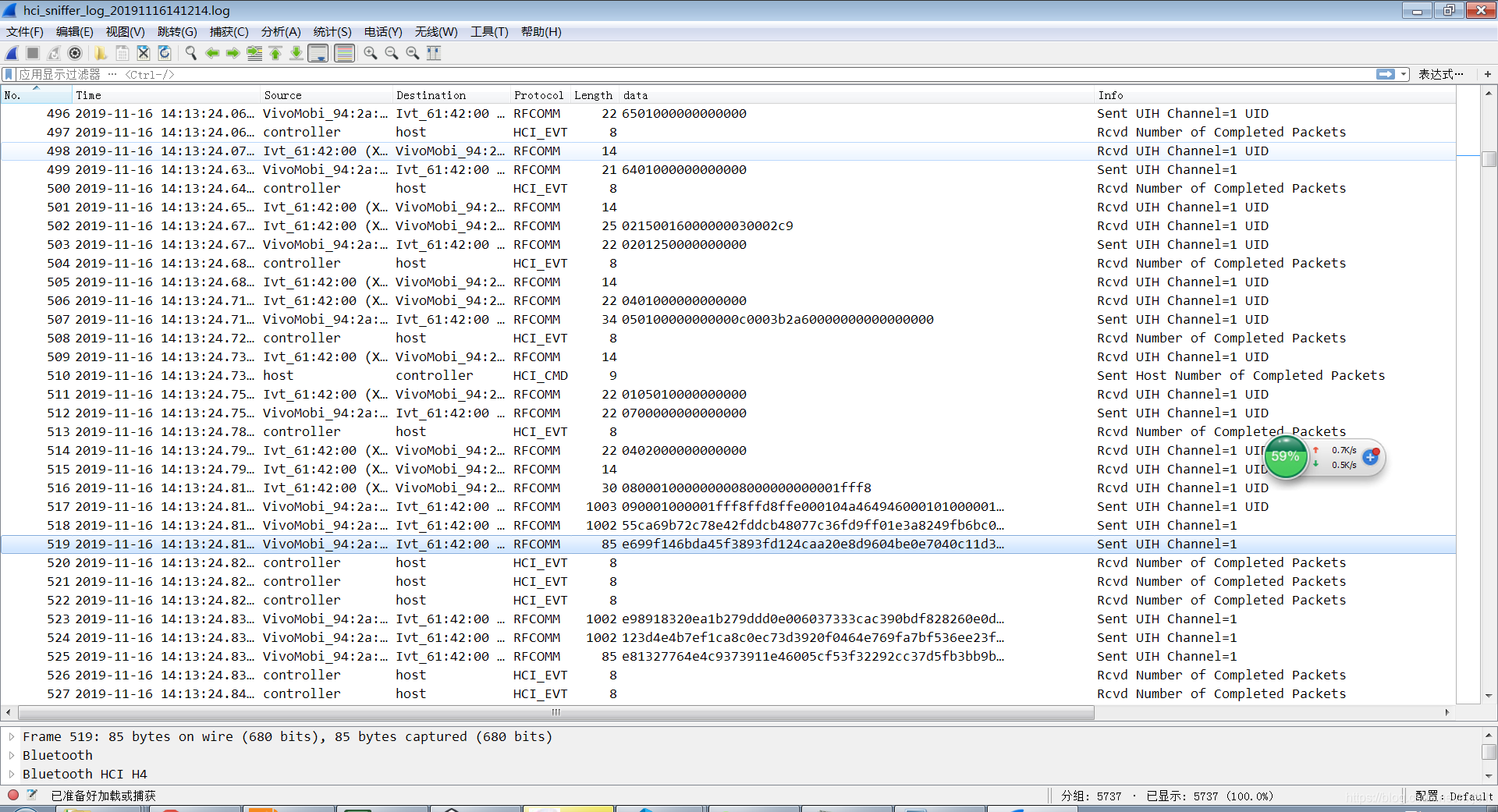Expand the Frame 519 detail tree

click(12, 736)
